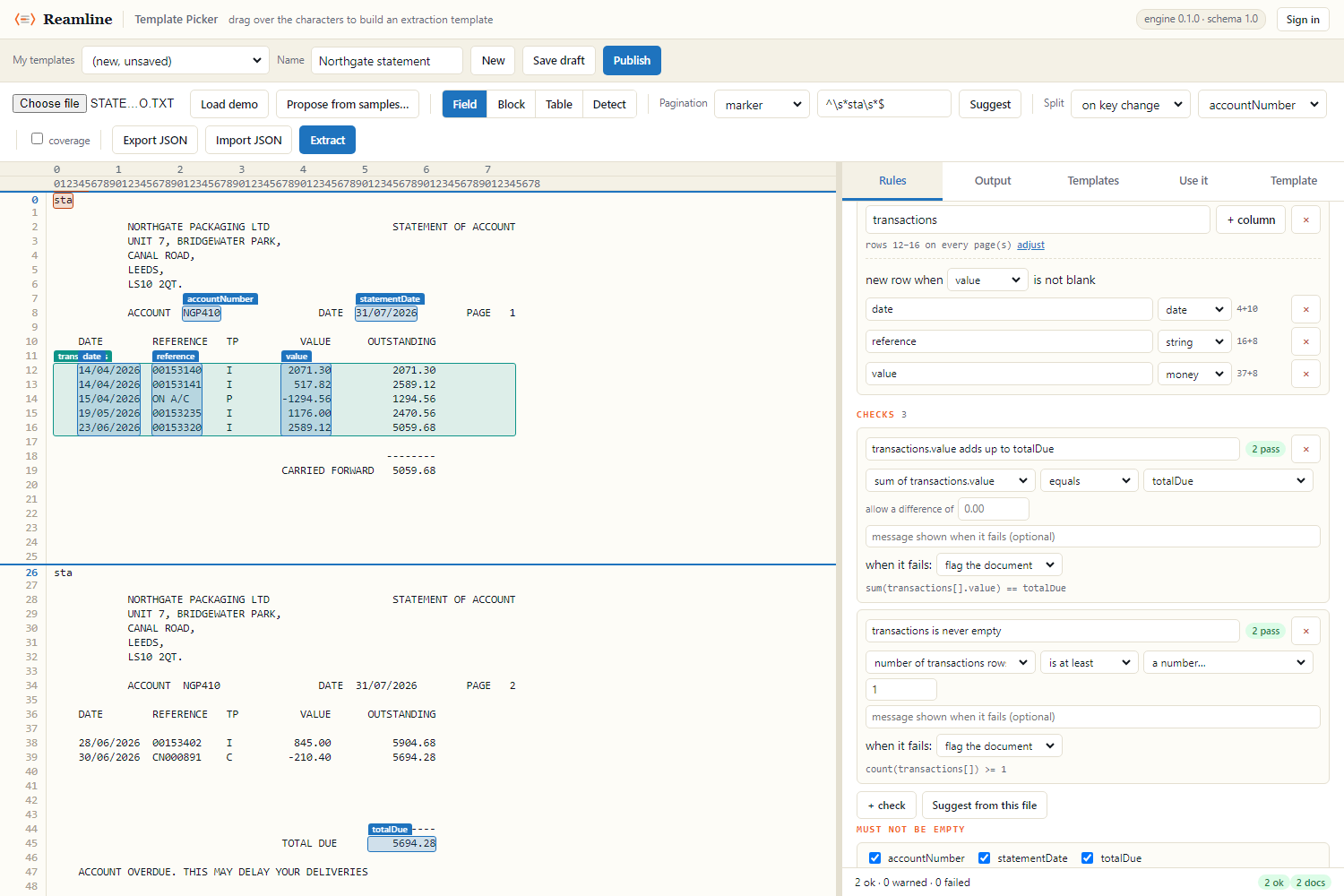Image resolution: width=1344 pixels, height=896 pixels.
Task: Click the Suggest pagination button
Action: [x=990, y=104]
